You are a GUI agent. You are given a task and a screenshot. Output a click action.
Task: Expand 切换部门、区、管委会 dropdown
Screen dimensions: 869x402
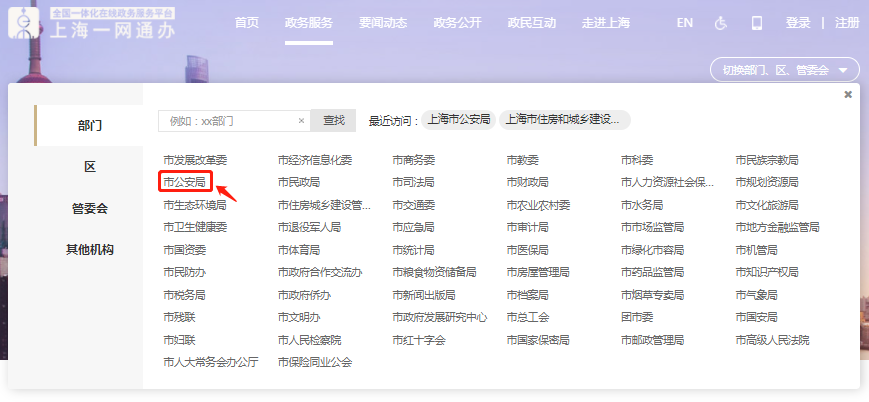pyautogui.click(x=785, y=70)
